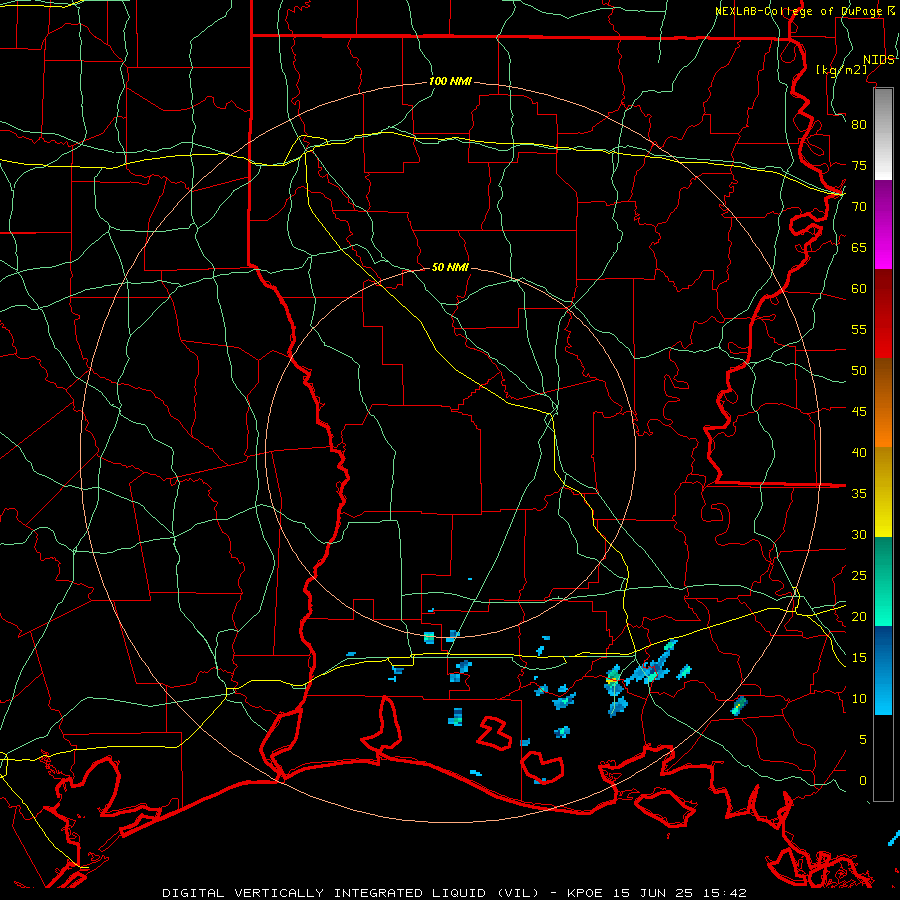This screenshot has width=900, height=900.
Task: Click the 75 value on the color scale
Action: [859, 166]
